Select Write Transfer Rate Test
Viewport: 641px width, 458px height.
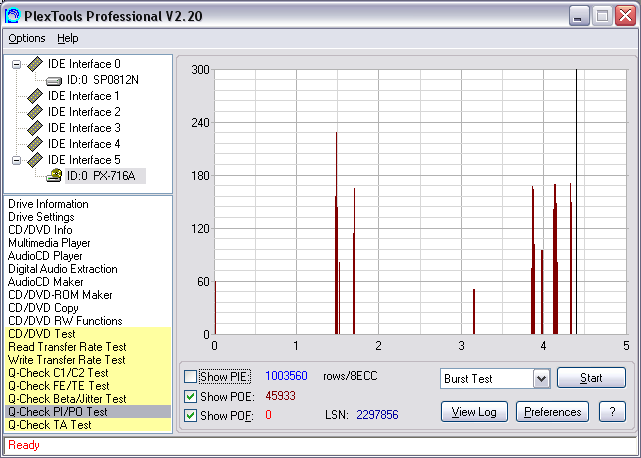[88, 360]
